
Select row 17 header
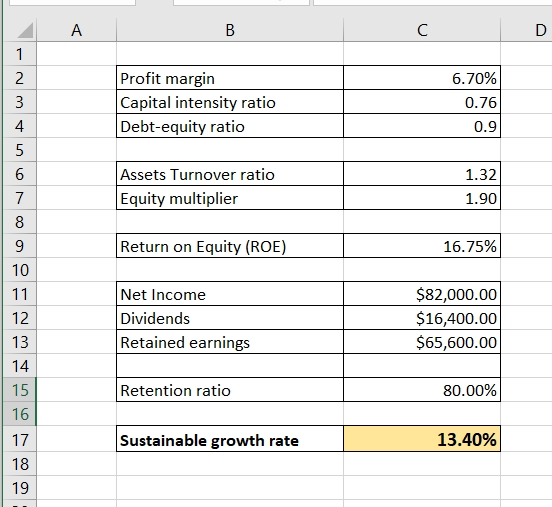[19, 439]
